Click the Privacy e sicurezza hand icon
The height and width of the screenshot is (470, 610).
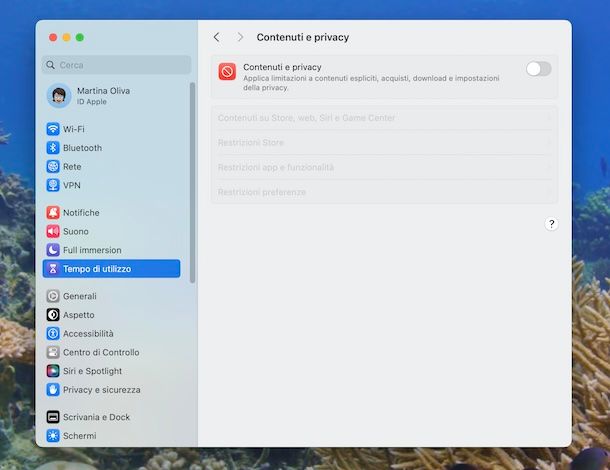tap(53, 389)
